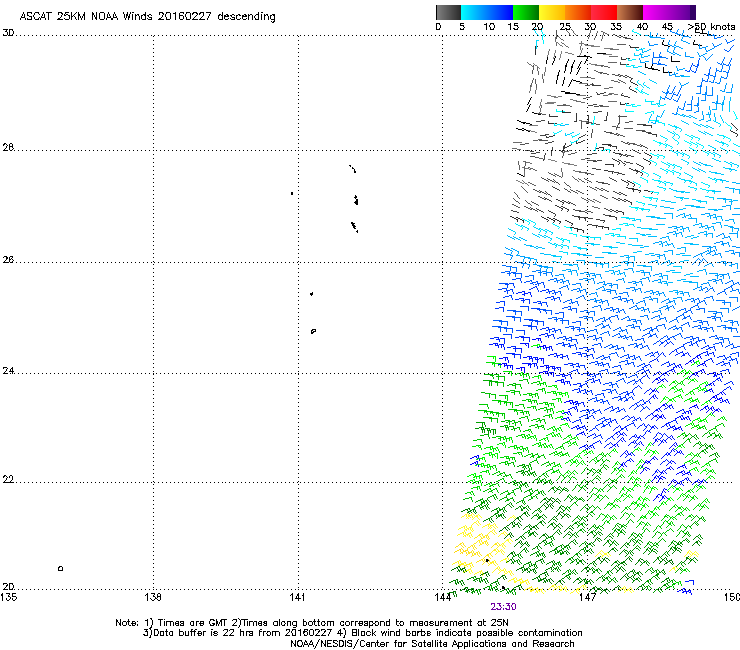The image size is (740, 650).
Task: Click latitude label '28' on left axis
Action: [8, 148]
